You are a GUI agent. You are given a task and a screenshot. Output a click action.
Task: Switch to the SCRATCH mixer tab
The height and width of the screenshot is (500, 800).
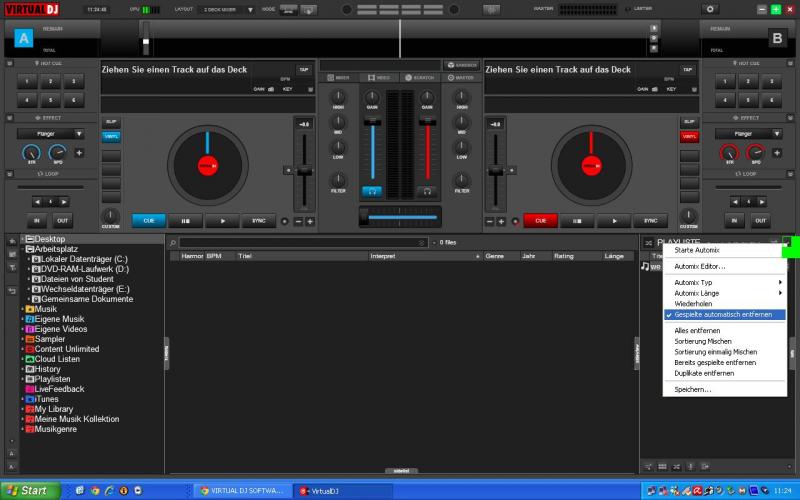[x=420, y=78]
